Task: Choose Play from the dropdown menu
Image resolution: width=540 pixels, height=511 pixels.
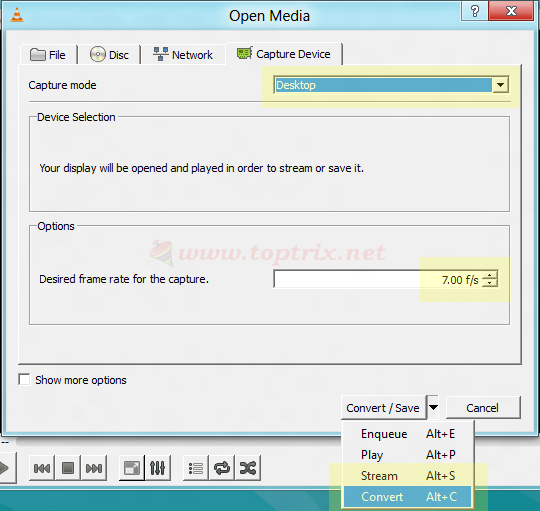Action: pos(408,455)
